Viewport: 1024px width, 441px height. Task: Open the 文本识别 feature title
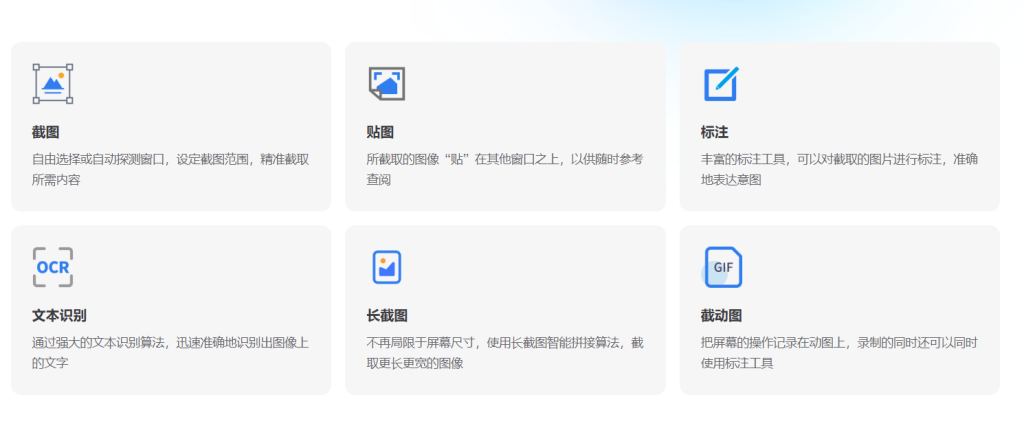click(59, 316)
